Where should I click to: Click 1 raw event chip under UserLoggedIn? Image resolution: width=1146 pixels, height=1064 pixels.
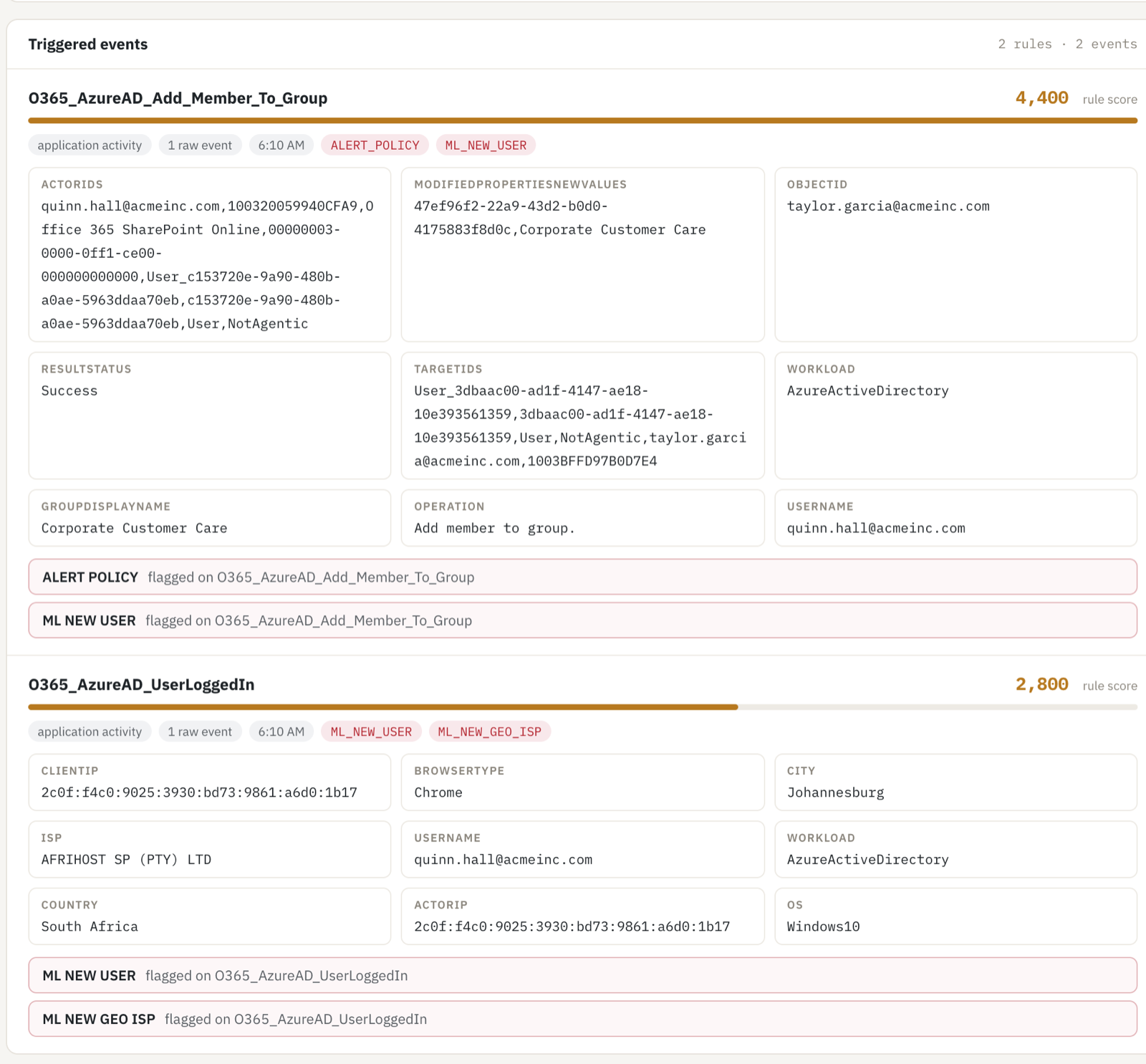tap(200, 732)
